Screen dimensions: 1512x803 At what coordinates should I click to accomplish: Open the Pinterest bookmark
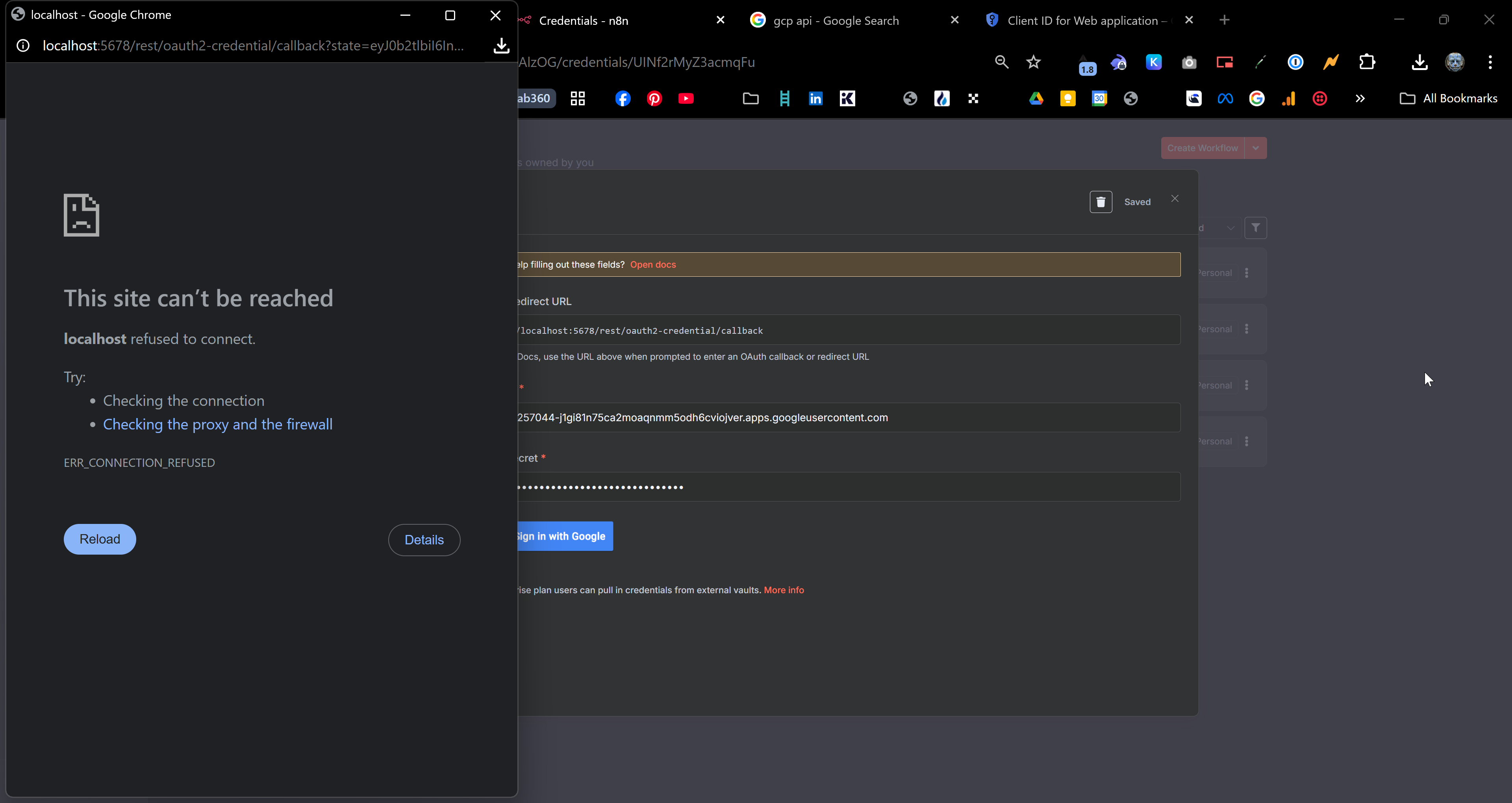tap(654, 99)
